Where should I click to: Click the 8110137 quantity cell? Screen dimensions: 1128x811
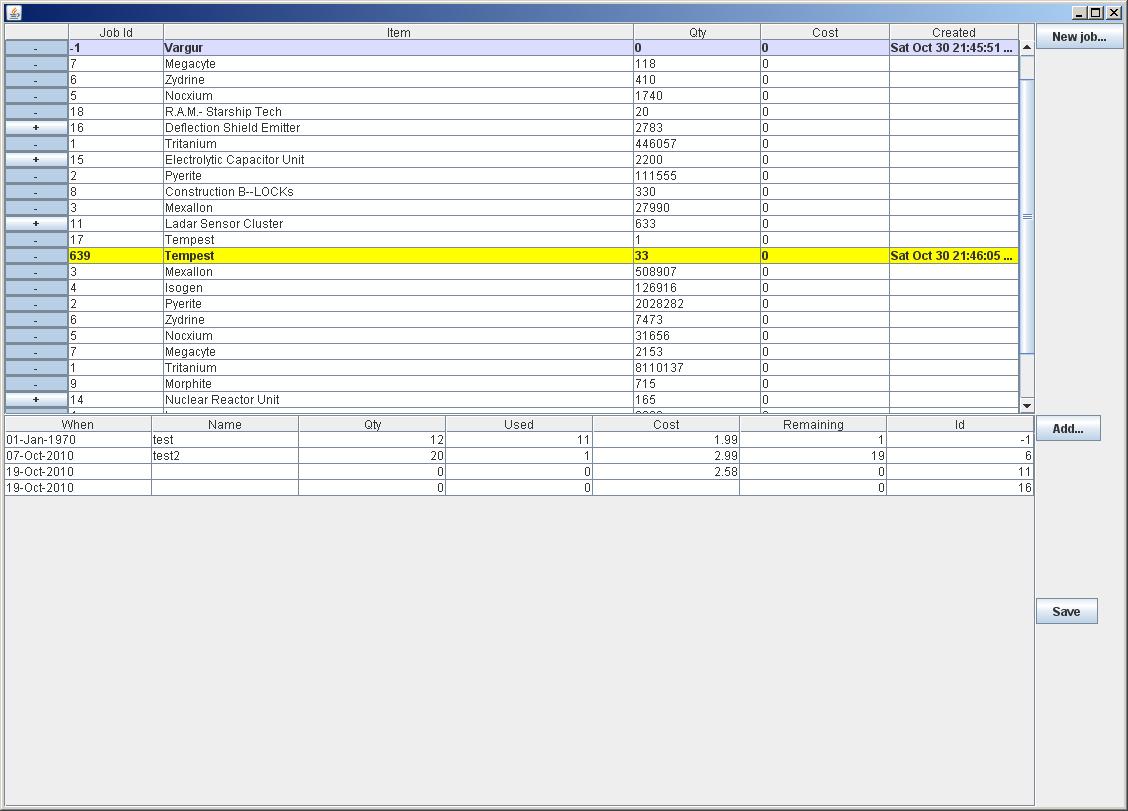point(696,368)
